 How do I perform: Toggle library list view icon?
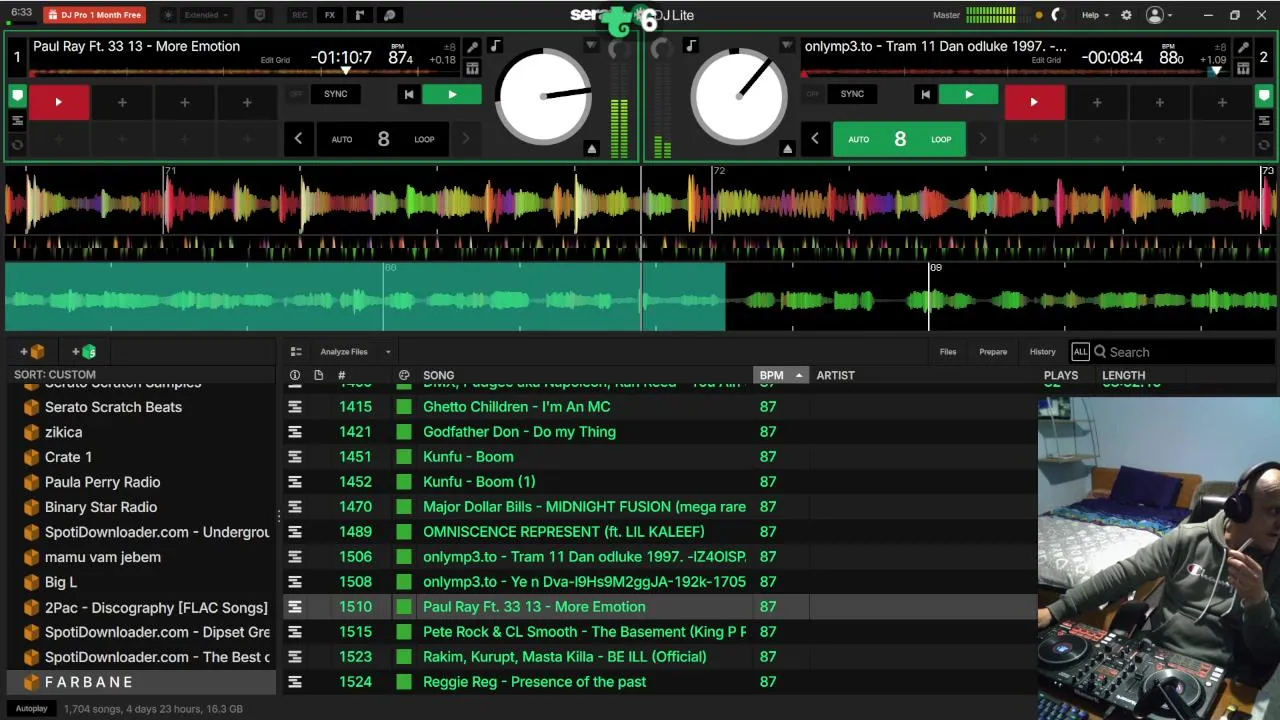point(296,352)
